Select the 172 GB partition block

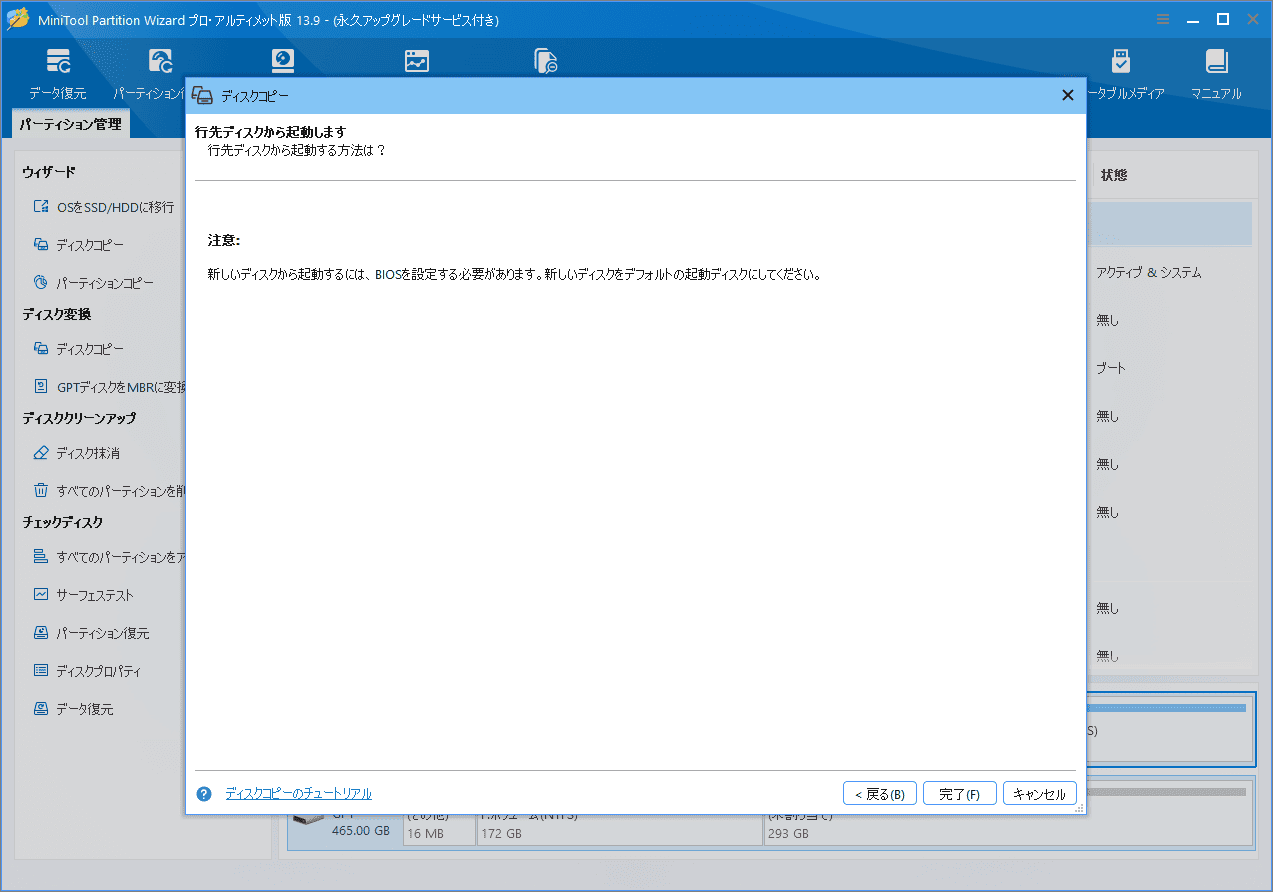(x=619, y=830)
